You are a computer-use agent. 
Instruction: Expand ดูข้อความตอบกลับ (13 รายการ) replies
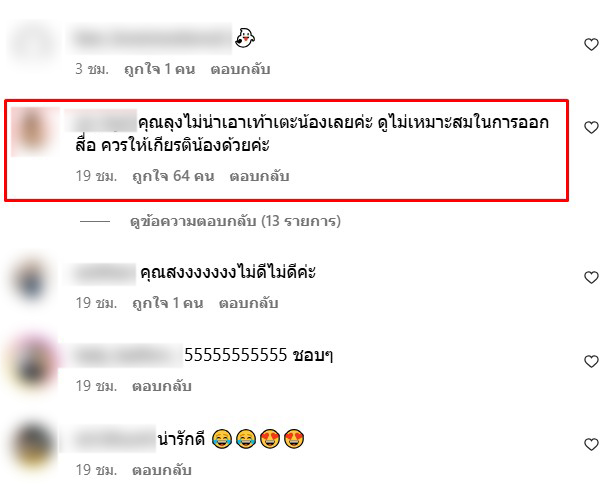[235, 221]
